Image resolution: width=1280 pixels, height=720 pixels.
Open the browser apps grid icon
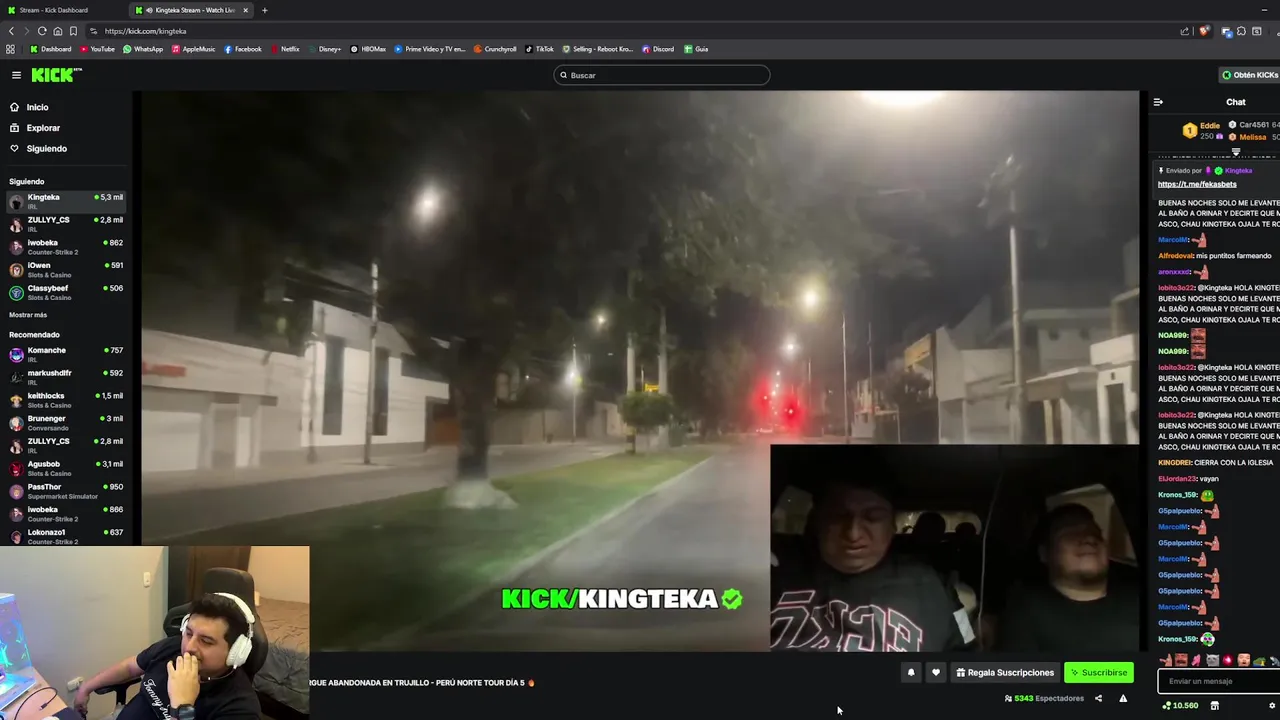pyautogui.click(x=11, y=49)
